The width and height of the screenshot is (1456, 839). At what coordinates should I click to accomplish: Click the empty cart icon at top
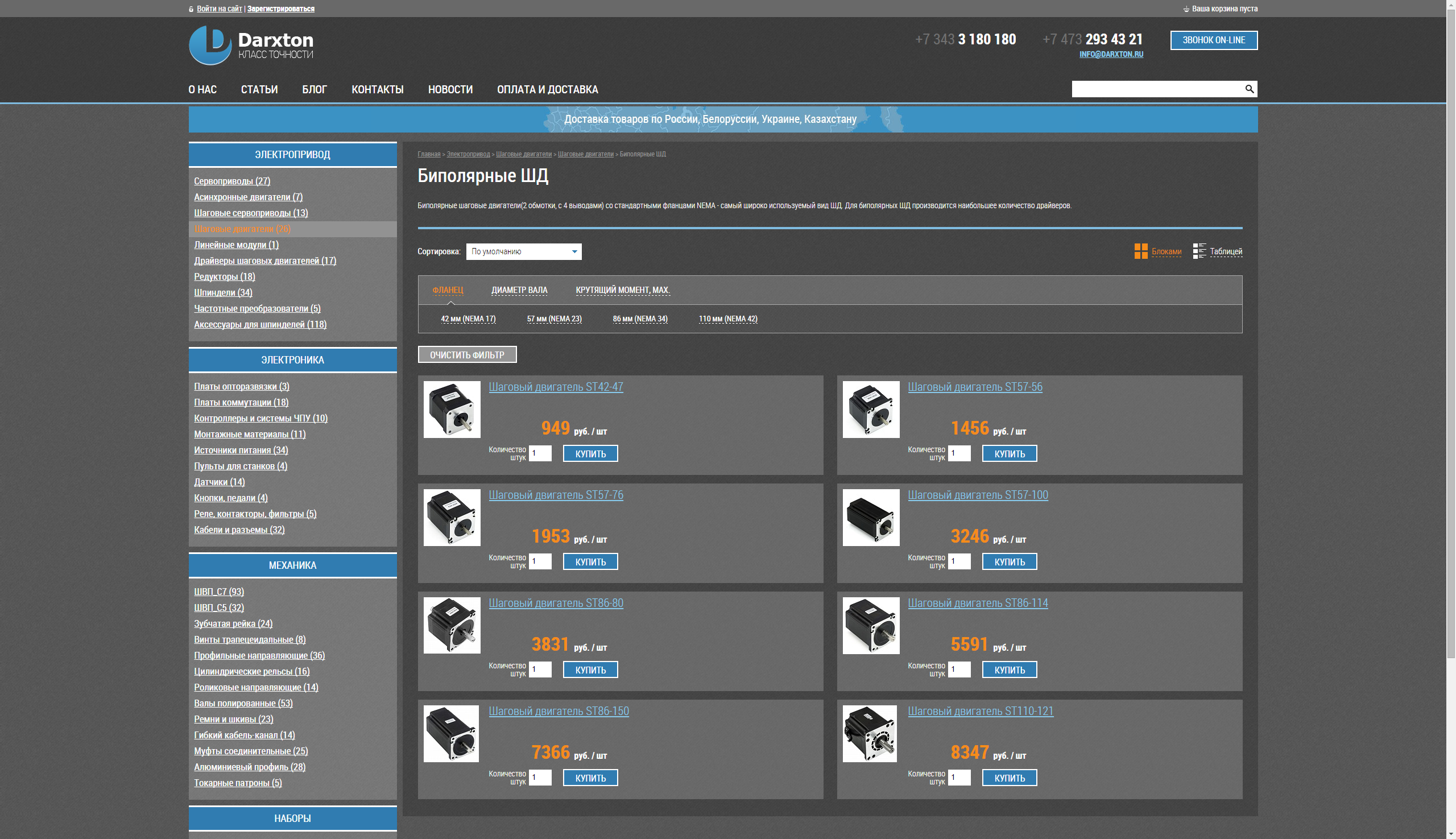[x=1186, y=9]
